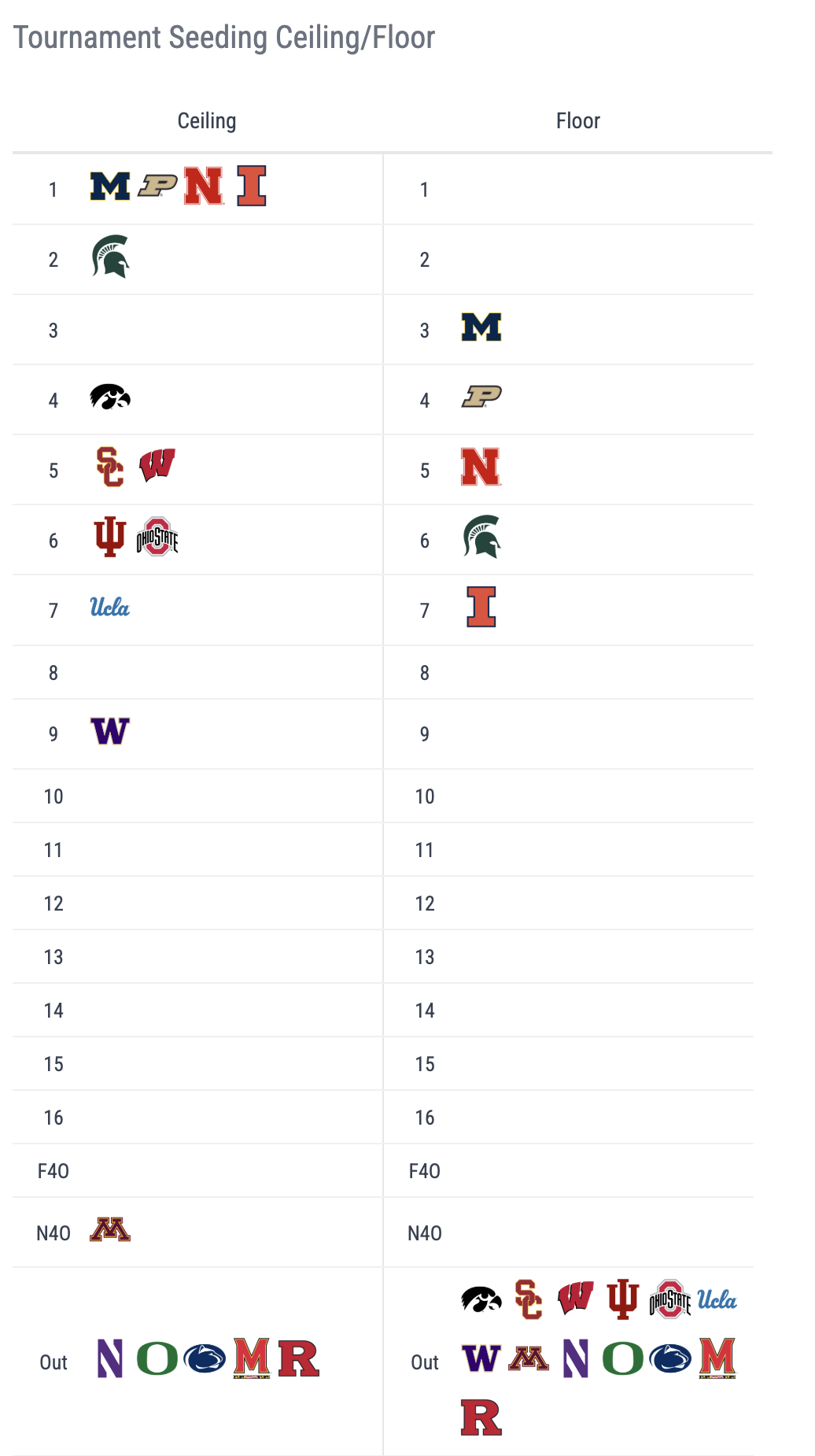Image resolution: width=815 pixels, height=1456 pixels.
Task: Click the Minnesota logo in Ceiling N4O row
Action: click(x=110, y=1229)
